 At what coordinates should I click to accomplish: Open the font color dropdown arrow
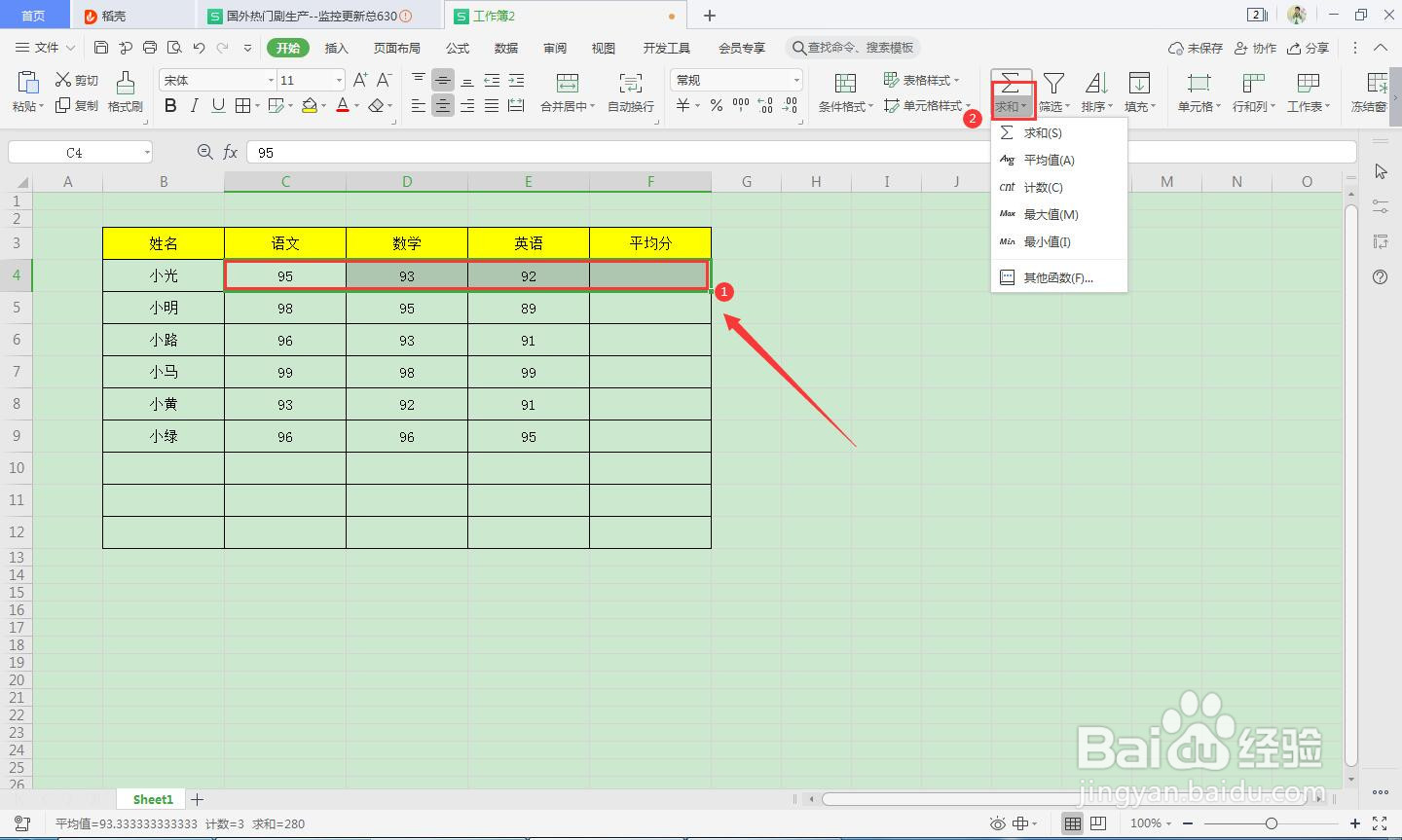[x=356, y=106]
